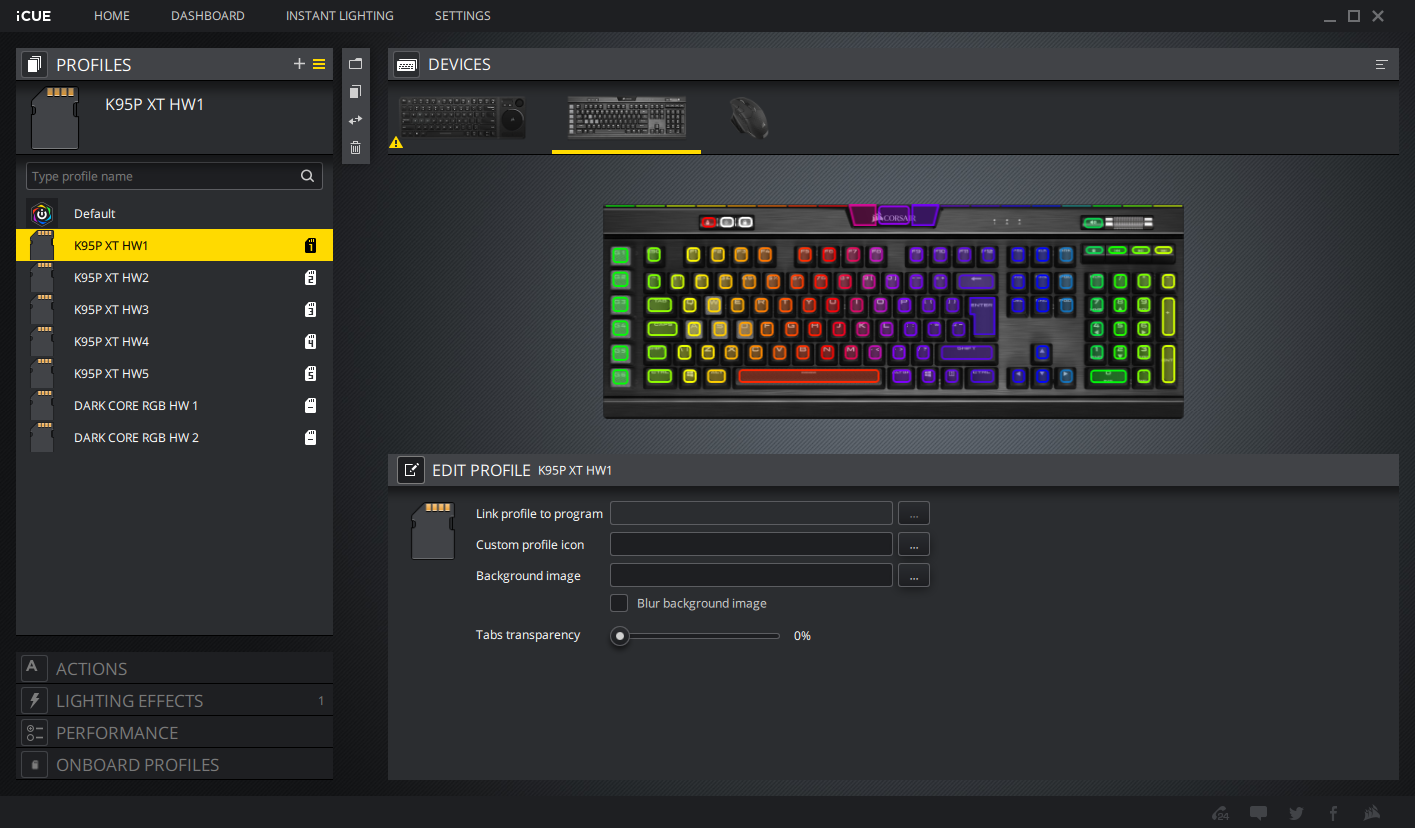Select the K95P XT HW4 profile
This screenshot has height=828, width=1415.
point(174,341)
